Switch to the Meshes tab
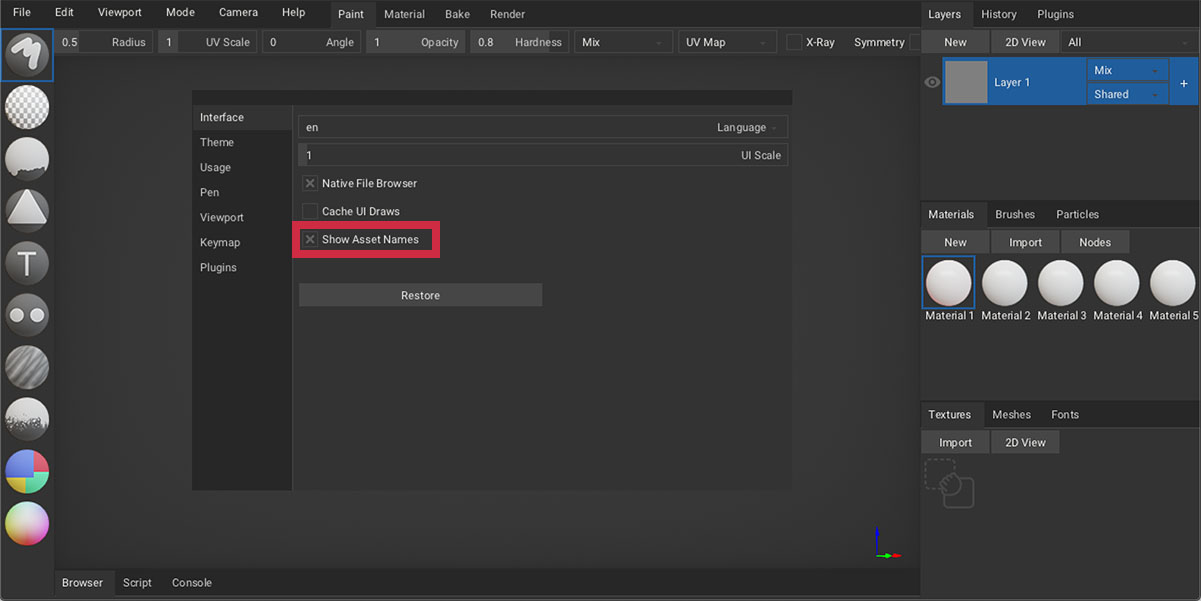 click(x=1011, y=414)
